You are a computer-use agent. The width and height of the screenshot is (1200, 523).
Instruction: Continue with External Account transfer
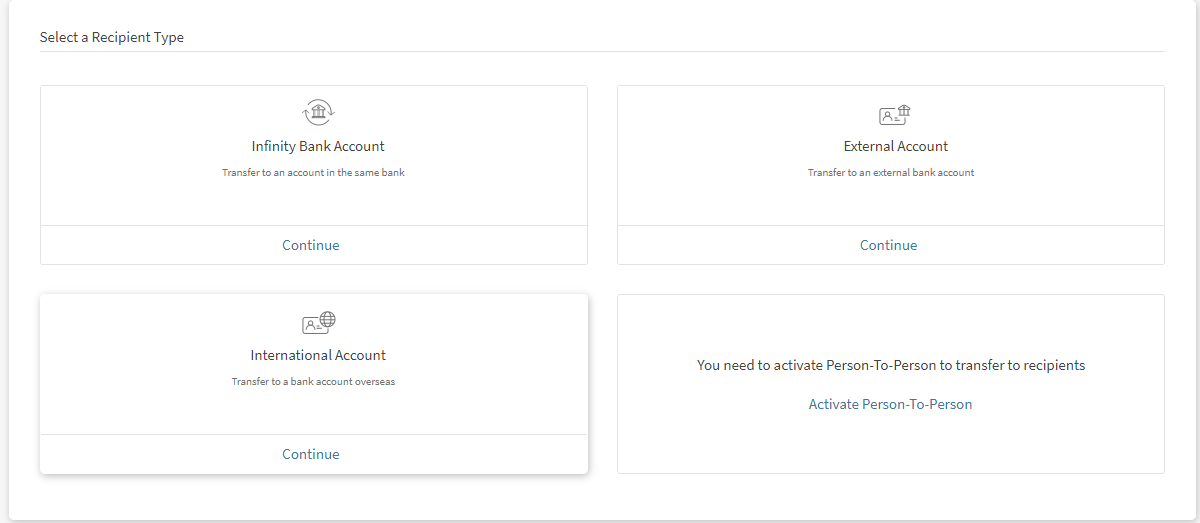coord(888,245)
